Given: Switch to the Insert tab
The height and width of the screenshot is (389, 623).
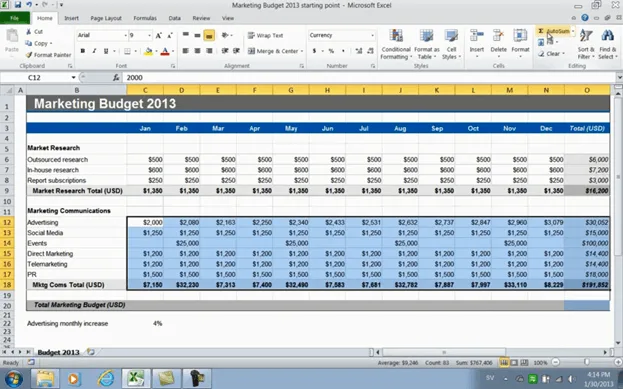Looking at the screenshot, I should [72, 18].
